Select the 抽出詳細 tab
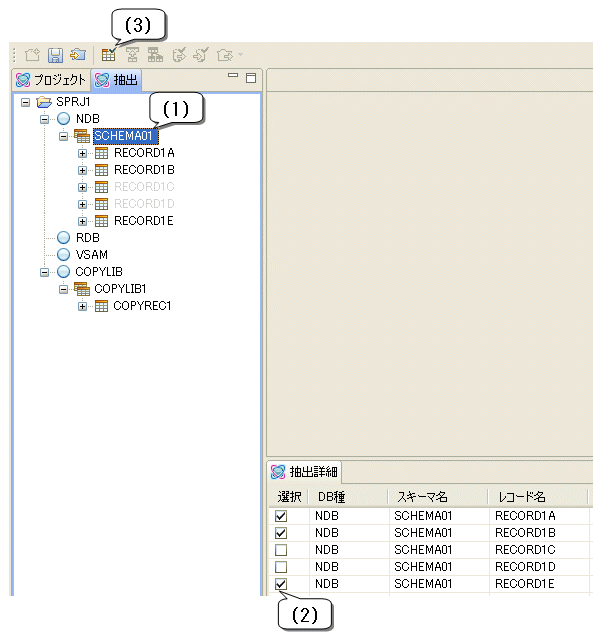The height and width of the screenshot is (641, 603). (x=304, y=472)
